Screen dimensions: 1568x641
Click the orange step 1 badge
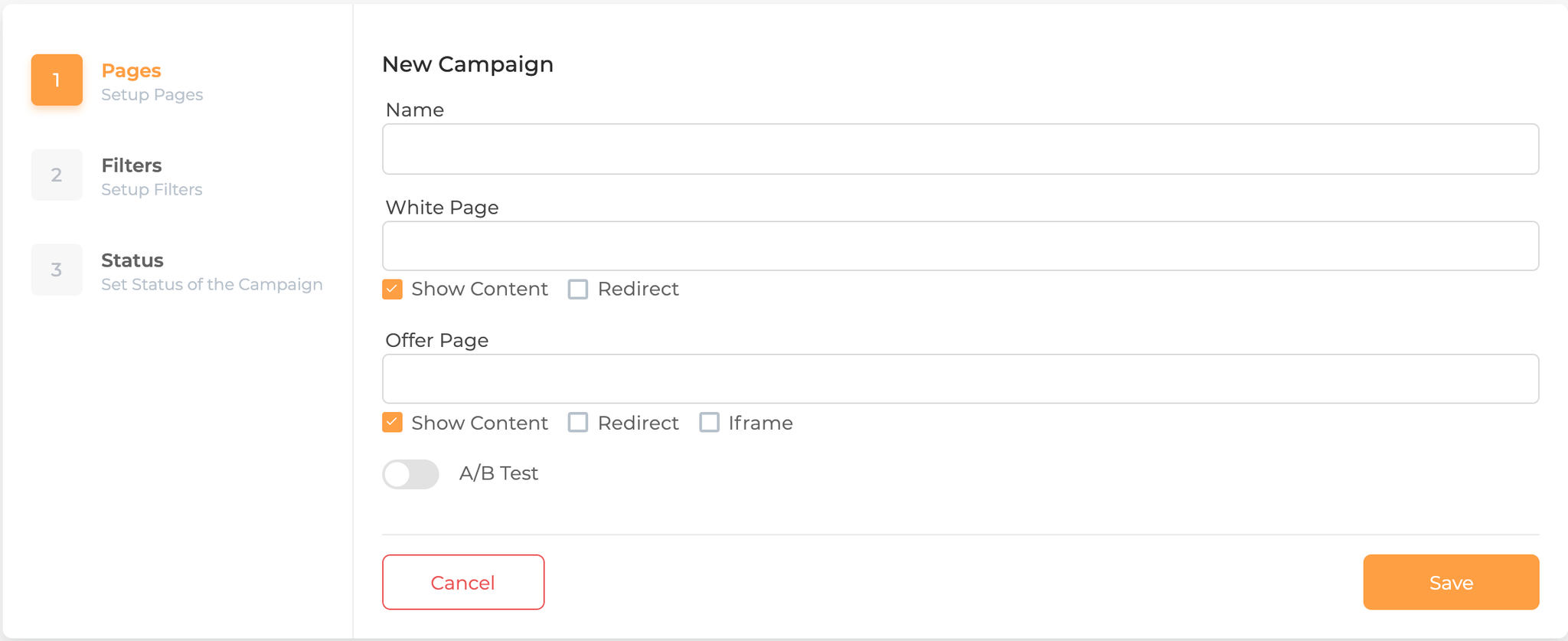[x=56, y=80]
